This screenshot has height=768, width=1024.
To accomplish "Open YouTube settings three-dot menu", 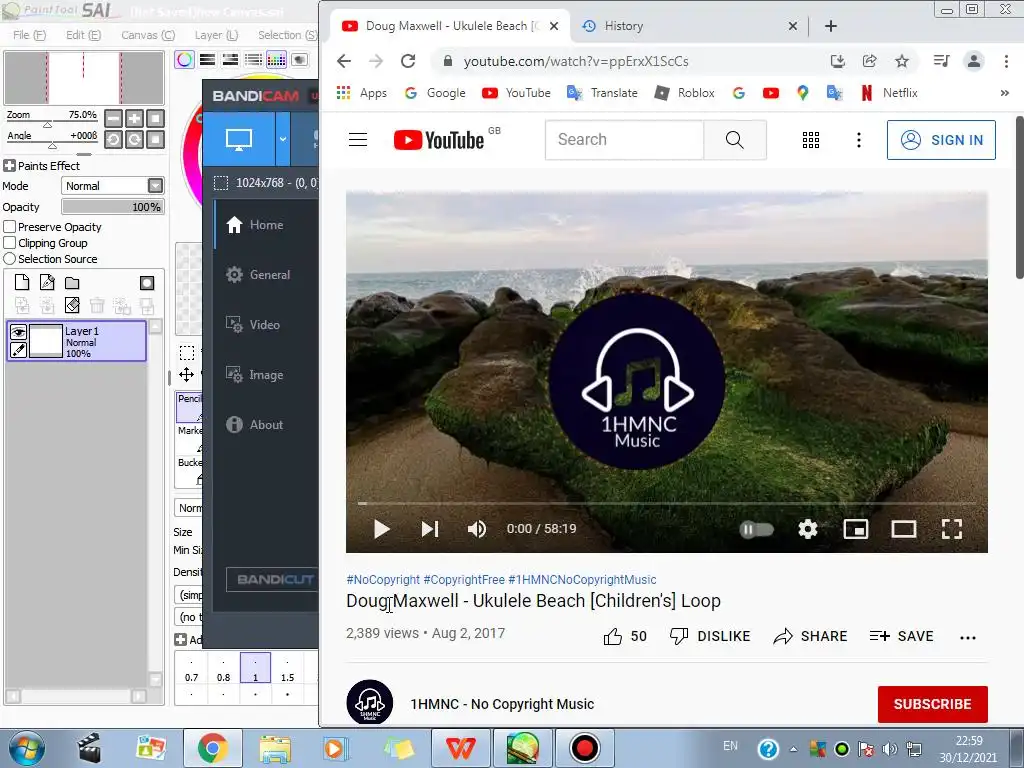I will click(859, 140).
